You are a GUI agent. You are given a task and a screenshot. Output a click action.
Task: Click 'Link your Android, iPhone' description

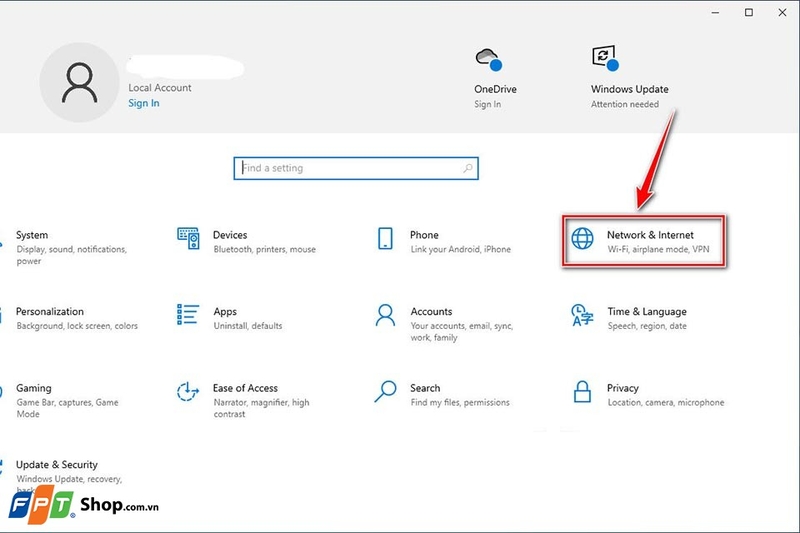tap(461, 249)
